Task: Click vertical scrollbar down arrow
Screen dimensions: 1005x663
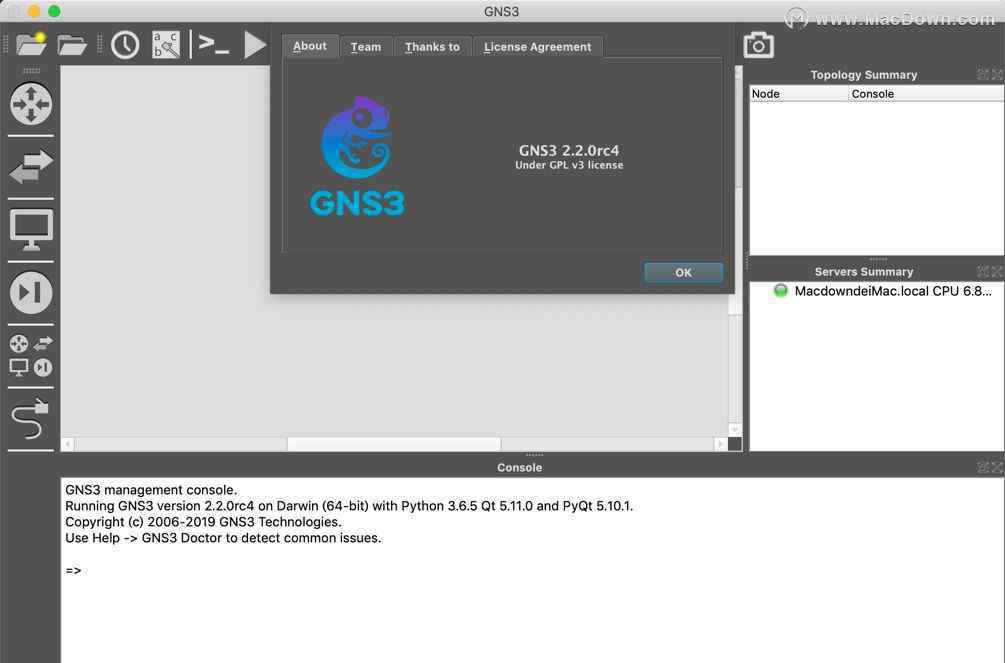Action: tap(735, 430)
